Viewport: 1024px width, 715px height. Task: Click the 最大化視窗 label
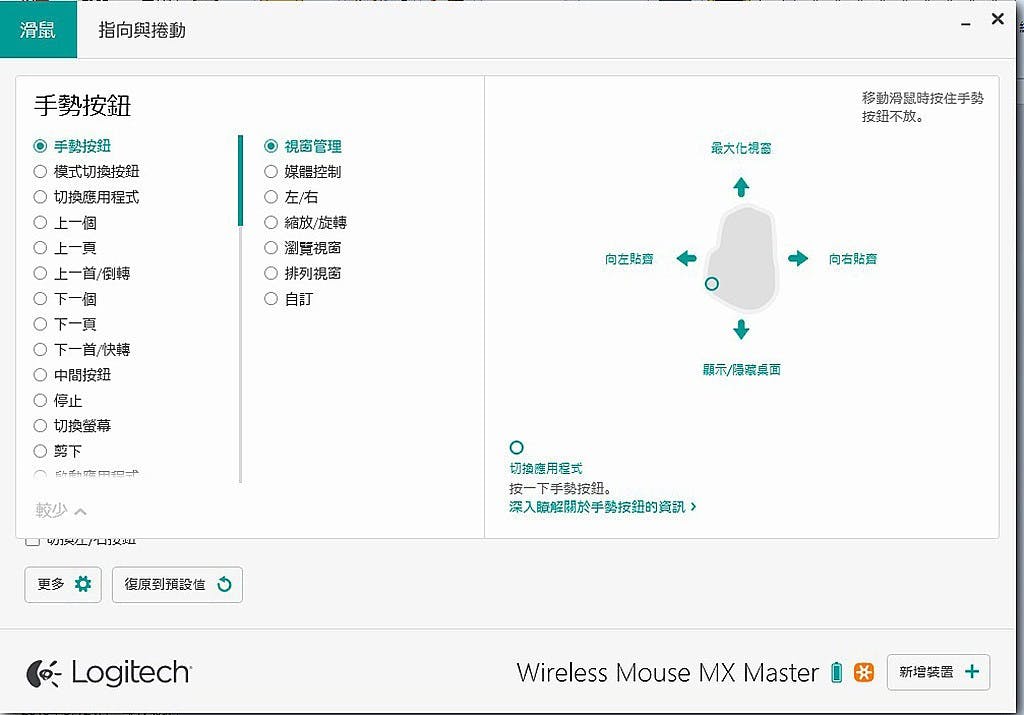click(x=741, y=148)
